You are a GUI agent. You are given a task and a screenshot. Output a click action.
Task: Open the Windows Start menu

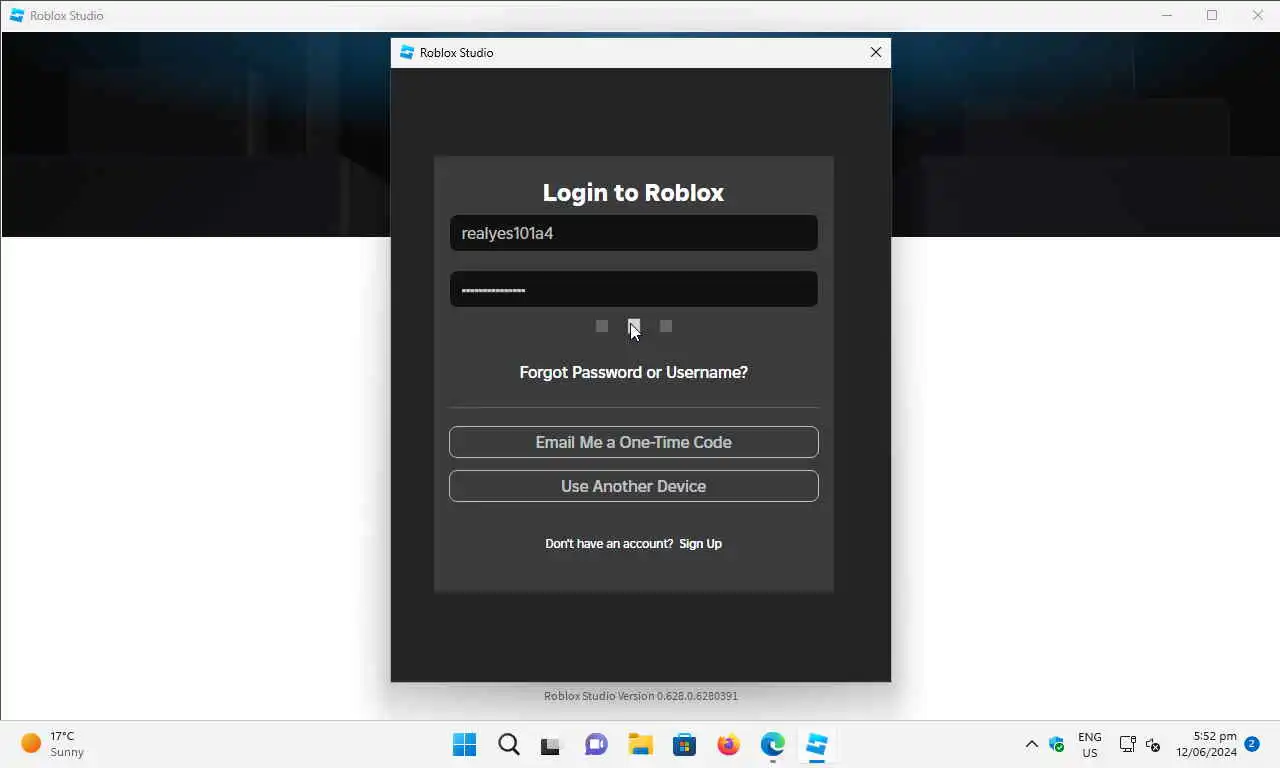click(x=465, y=745)
